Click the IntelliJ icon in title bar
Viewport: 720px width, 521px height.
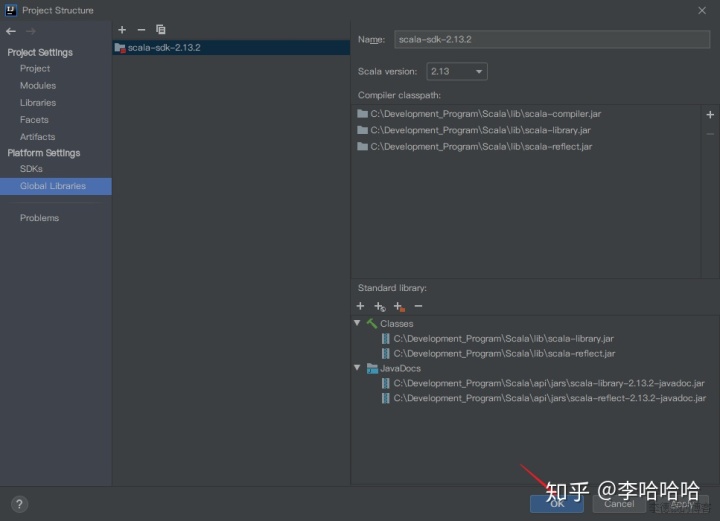pos(11,10)
